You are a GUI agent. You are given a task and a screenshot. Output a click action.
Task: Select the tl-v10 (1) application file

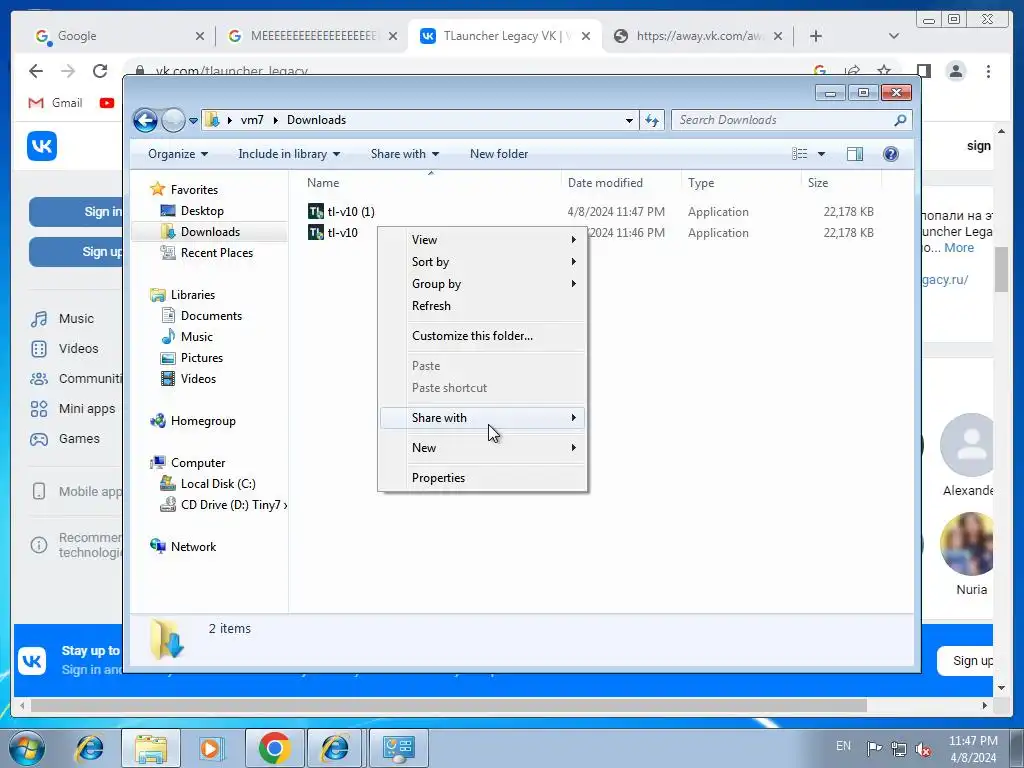coord(341,212)
